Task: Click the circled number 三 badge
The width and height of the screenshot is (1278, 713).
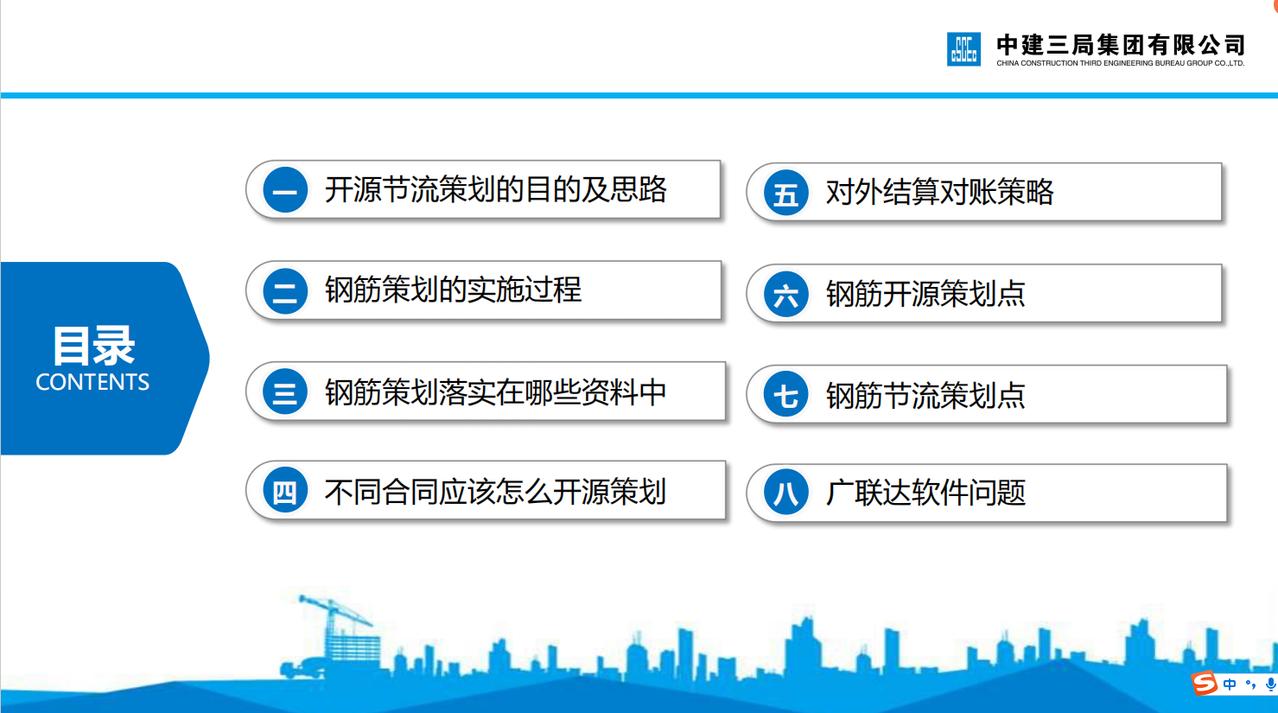Action: (283, 391)
